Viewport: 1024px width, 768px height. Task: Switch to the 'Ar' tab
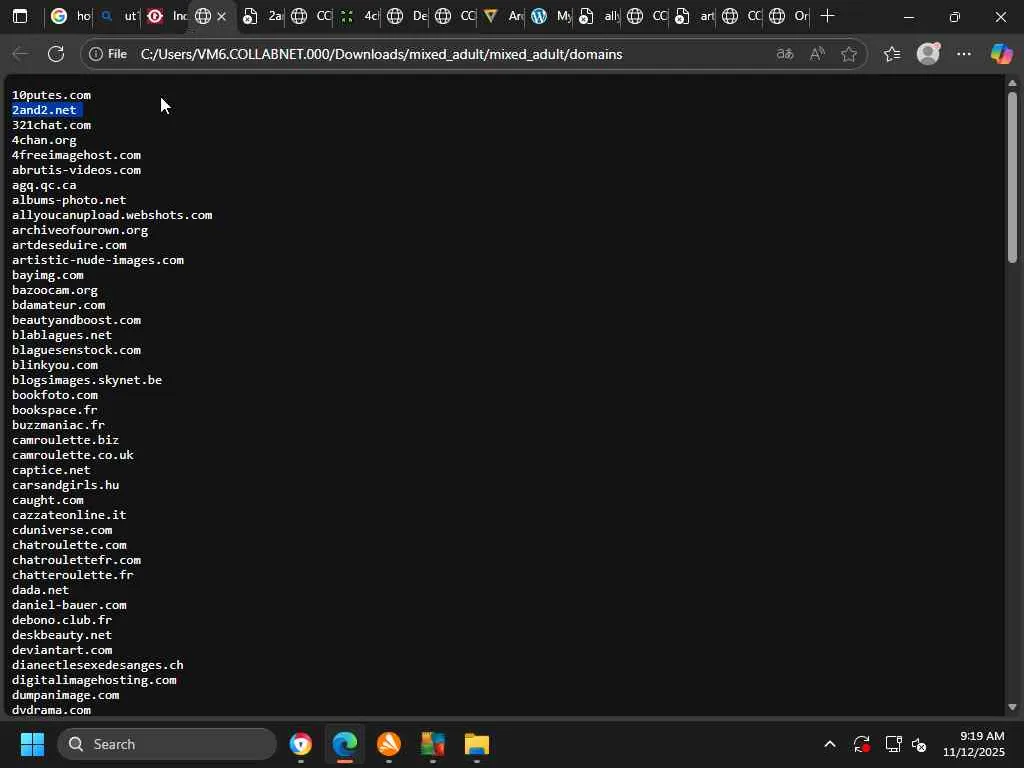[x=502, y=16]
